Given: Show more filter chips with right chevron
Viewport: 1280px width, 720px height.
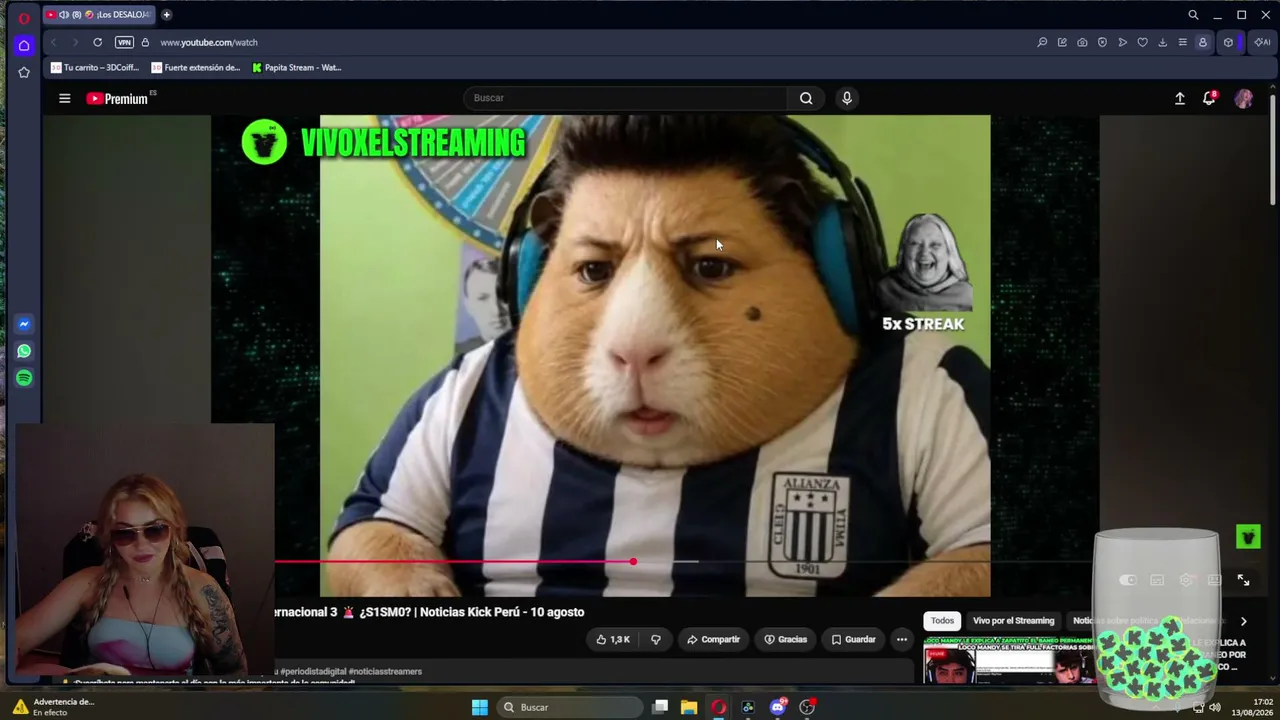Looking at the screenshot, I should tap(1244, 621).
